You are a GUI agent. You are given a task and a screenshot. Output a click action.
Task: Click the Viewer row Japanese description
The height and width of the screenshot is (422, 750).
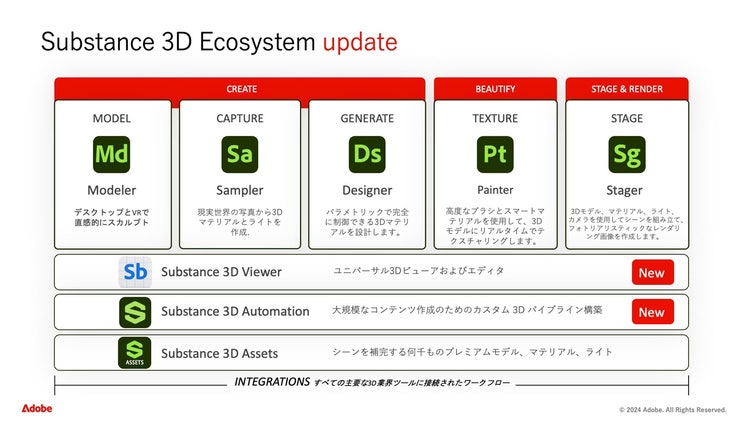419,271
